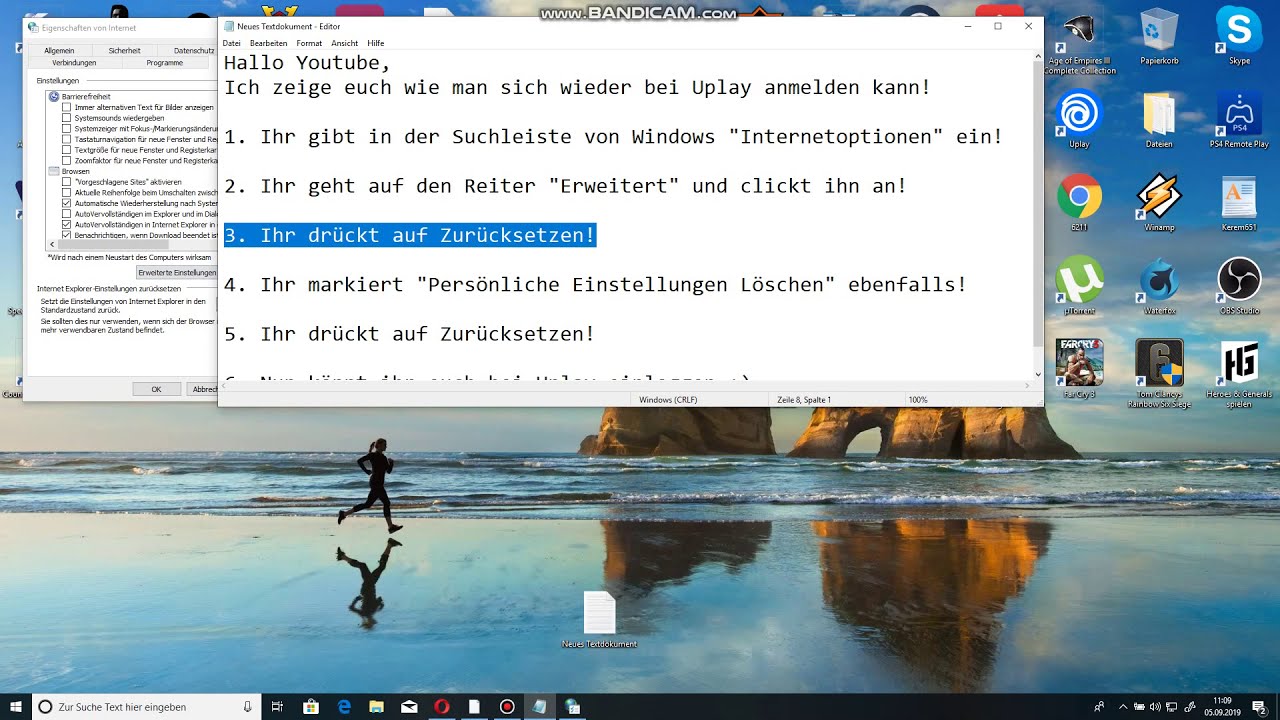Click Abbrechen in Internet properties dialog
1280x720 pixels.
[x=203, y=389]
